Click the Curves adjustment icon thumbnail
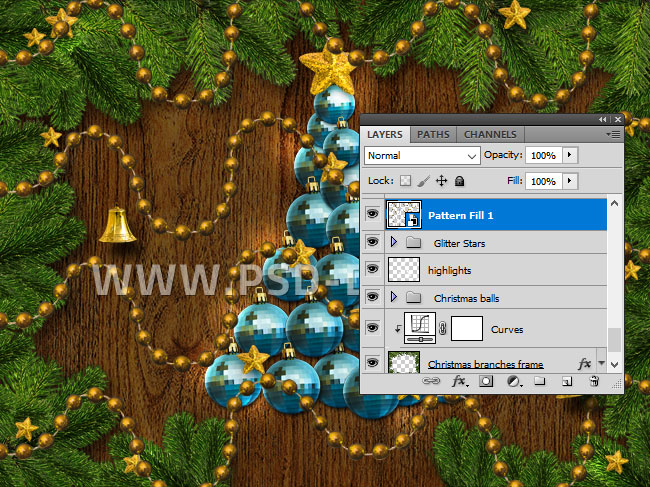The height and width of the screenshot is (487, 650). 420,328
